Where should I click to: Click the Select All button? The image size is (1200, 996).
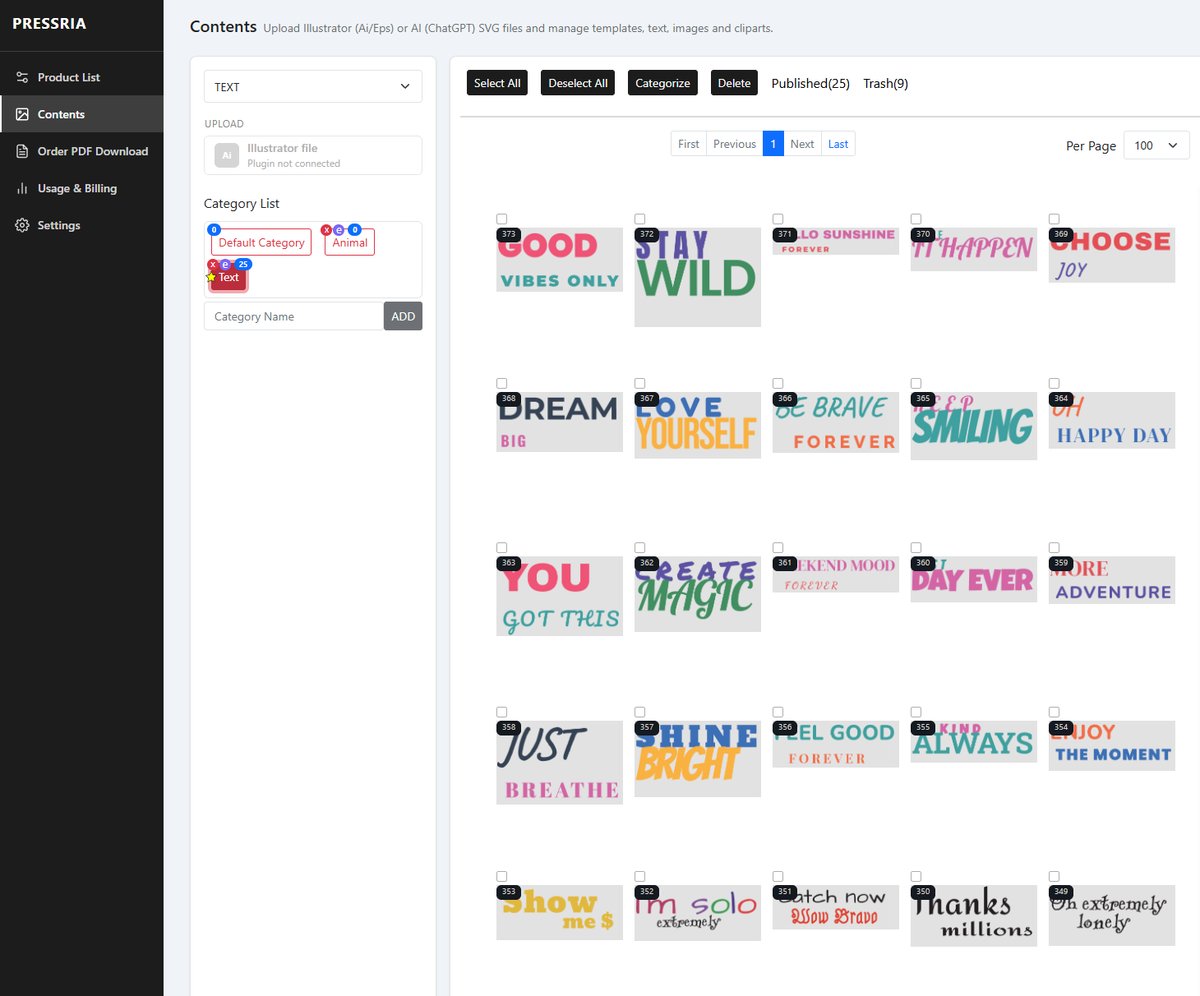497,83
